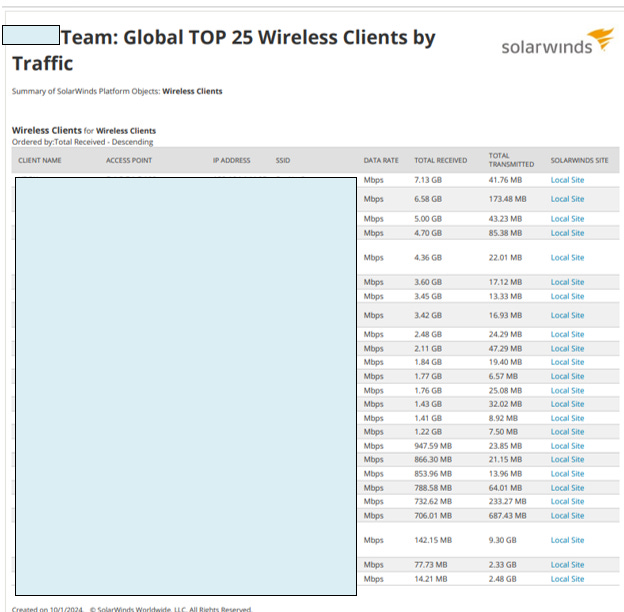Viewport: 624px width, 612px height.
Task: Open Local Site link for 788.58 MB row
Action: click(567, 488)
